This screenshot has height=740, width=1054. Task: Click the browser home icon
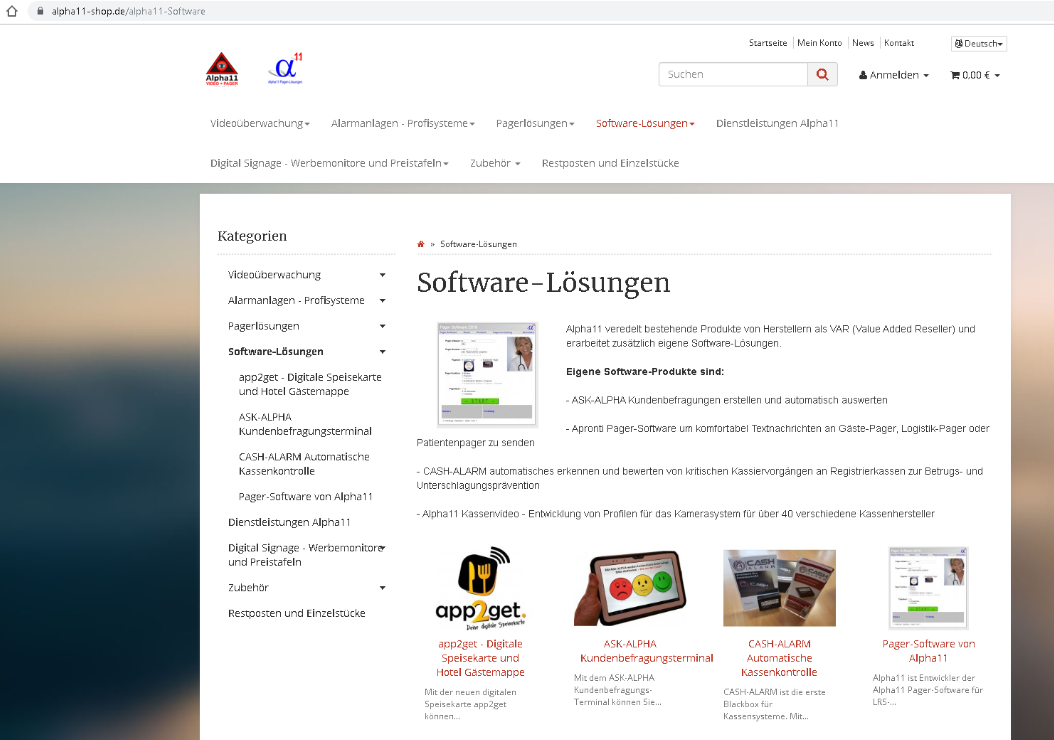pyautogui.click(x=11, y=11)
